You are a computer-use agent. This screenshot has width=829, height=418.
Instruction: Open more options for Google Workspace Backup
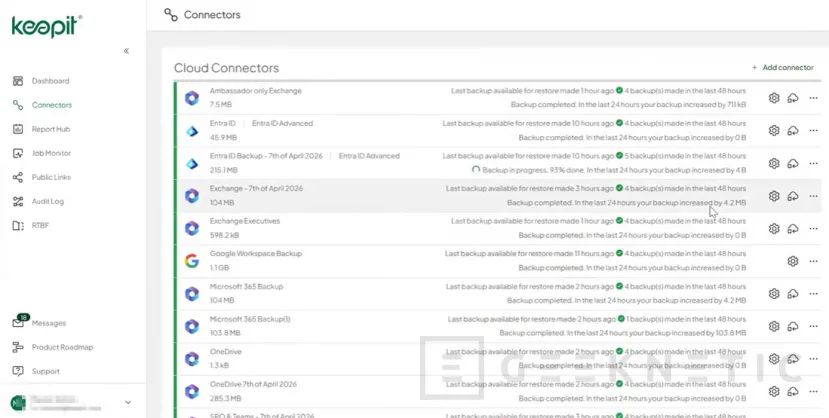click(813, 261)
